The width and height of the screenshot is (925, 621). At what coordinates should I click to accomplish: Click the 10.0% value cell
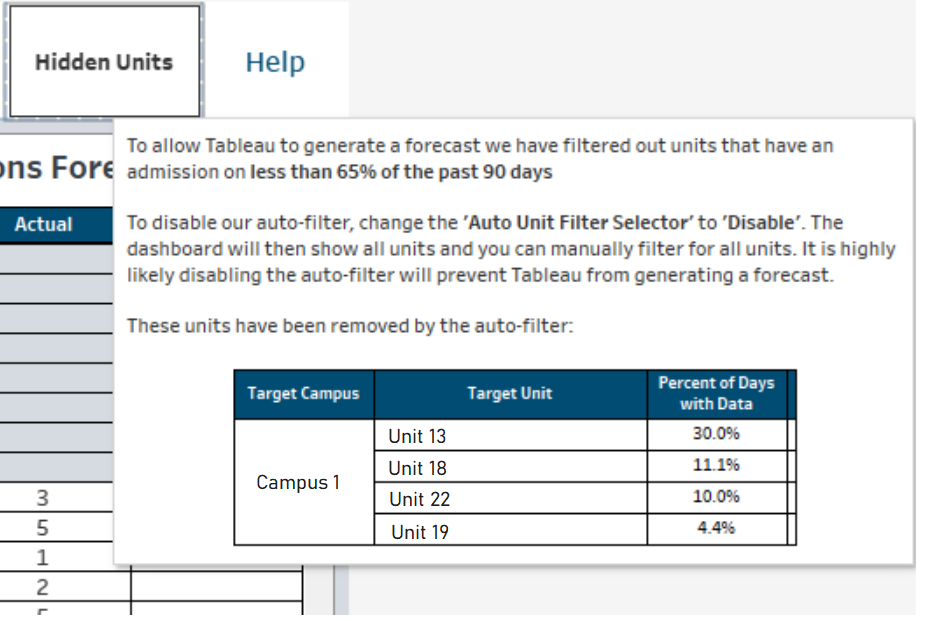(716, 497)
